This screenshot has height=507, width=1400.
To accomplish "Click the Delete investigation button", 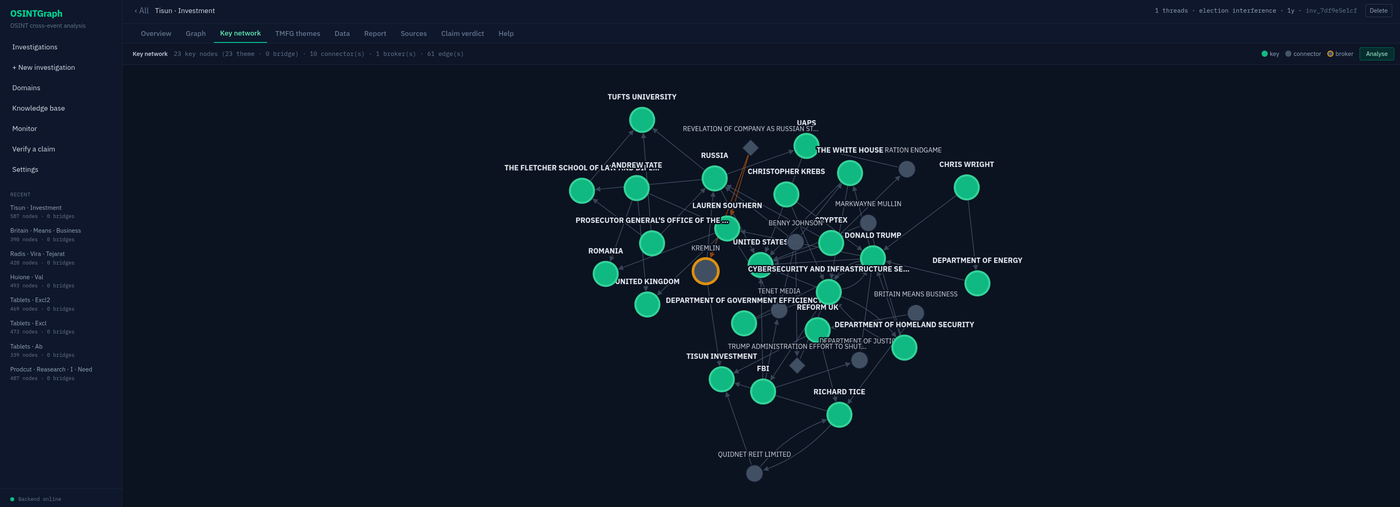I will 1378,10.
